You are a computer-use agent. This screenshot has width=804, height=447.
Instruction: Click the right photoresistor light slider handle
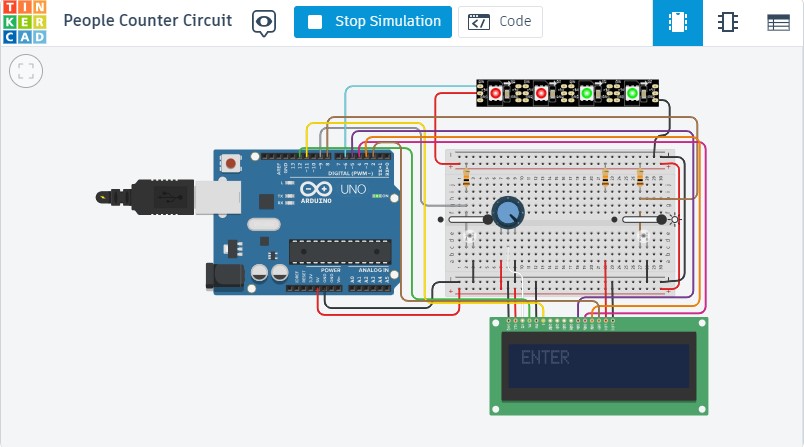pyautogui.click(x=661, y=219)
